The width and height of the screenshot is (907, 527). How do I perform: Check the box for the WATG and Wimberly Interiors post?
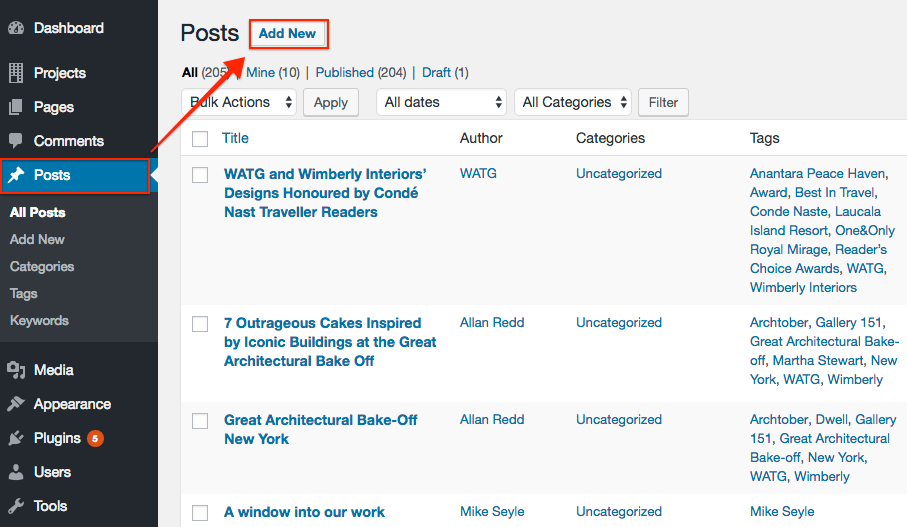click(x=200, y=175)
